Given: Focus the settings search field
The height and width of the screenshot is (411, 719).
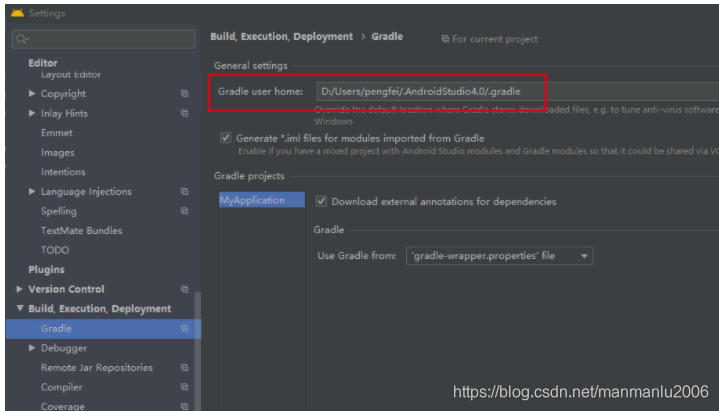Looking at the screenshot, I should [x=104, y=39].
